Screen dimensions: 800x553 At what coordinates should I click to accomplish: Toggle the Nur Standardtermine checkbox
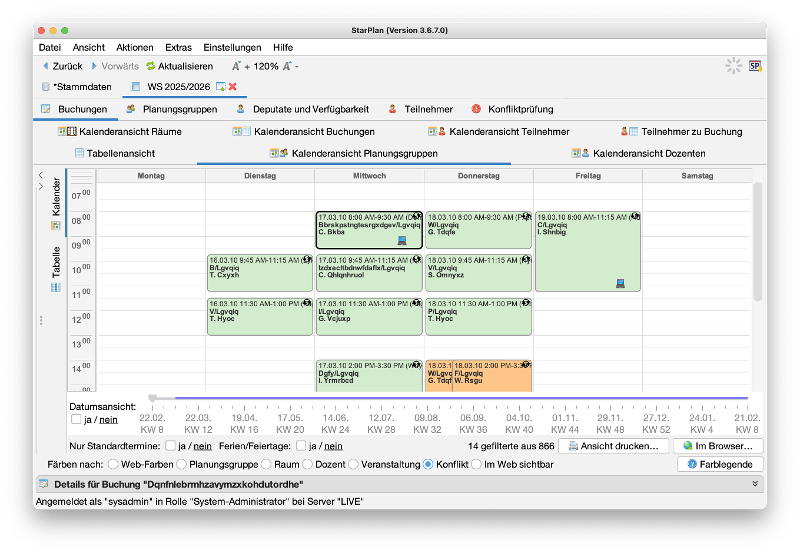pyautogui.click(x=170, y=446)
